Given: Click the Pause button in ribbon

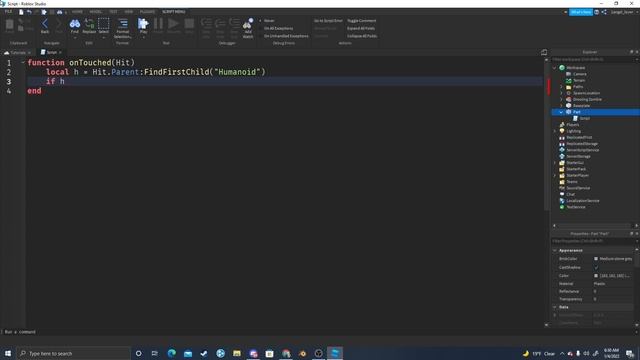Looking at the screenshot, I should click(158, 24).
